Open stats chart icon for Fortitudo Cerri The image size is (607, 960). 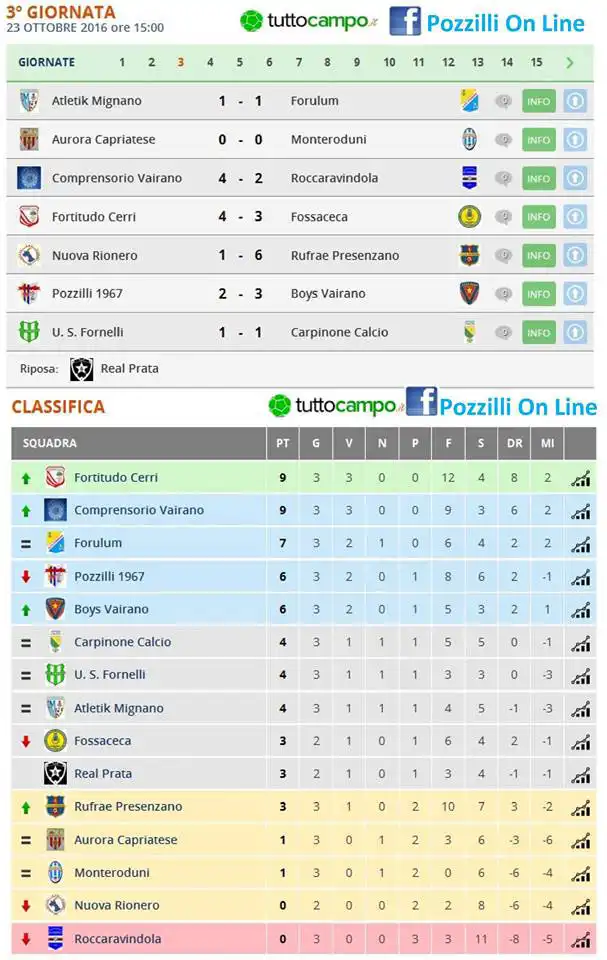[x=580, y=478]
